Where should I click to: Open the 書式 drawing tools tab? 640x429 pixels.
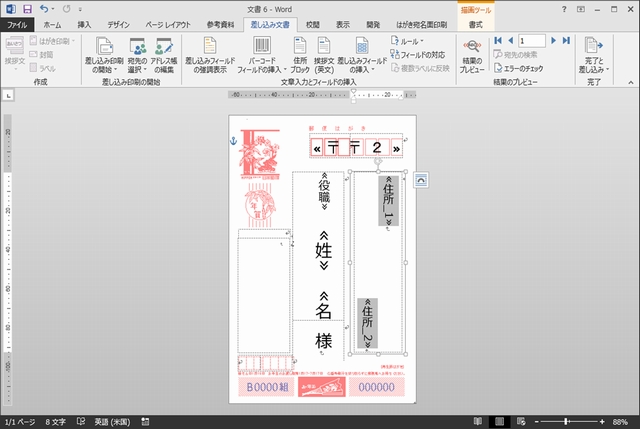click(476, 25)
